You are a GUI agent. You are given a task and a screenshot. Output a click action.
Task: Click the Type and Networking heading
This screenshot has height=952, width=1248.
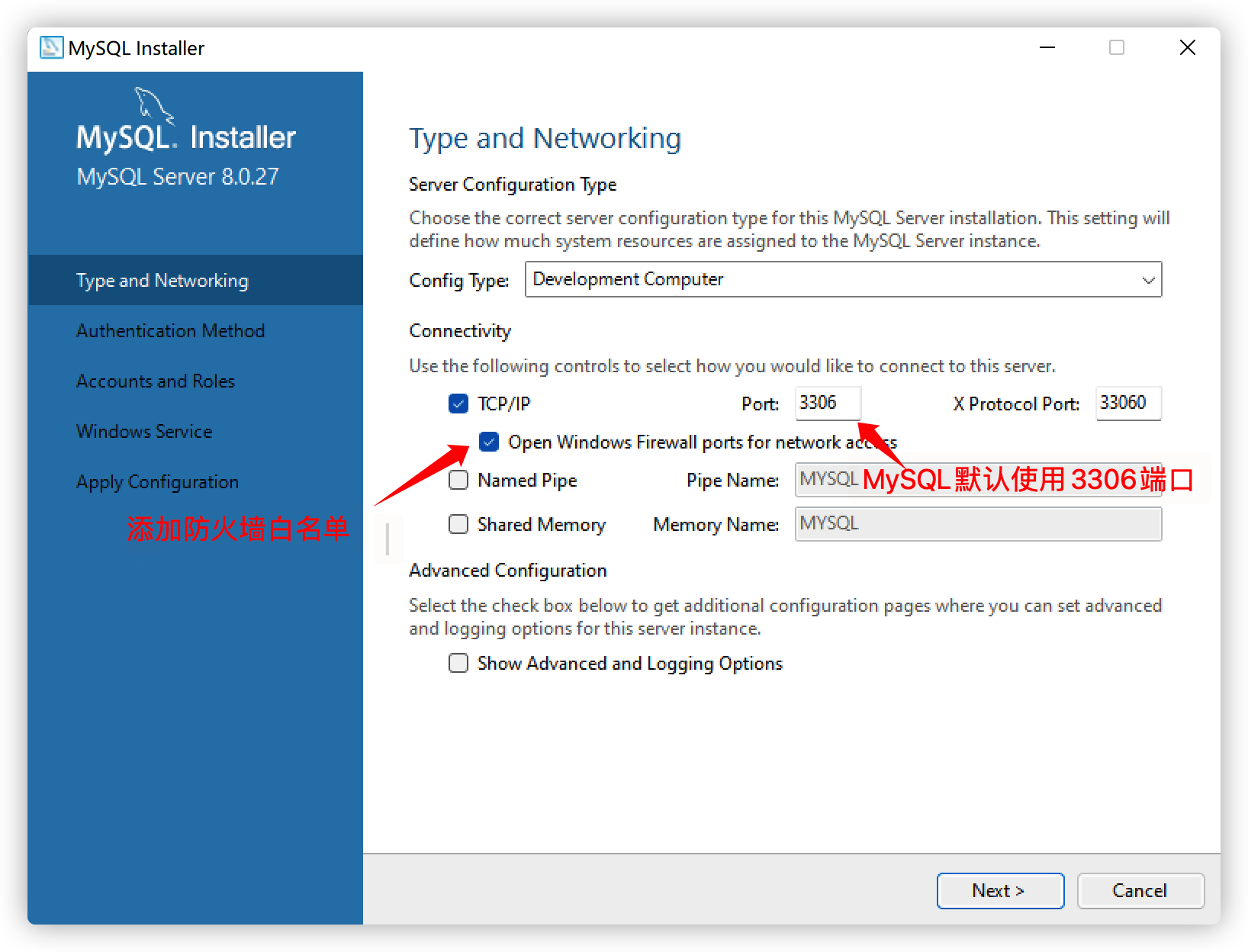[x=545, y=138]
